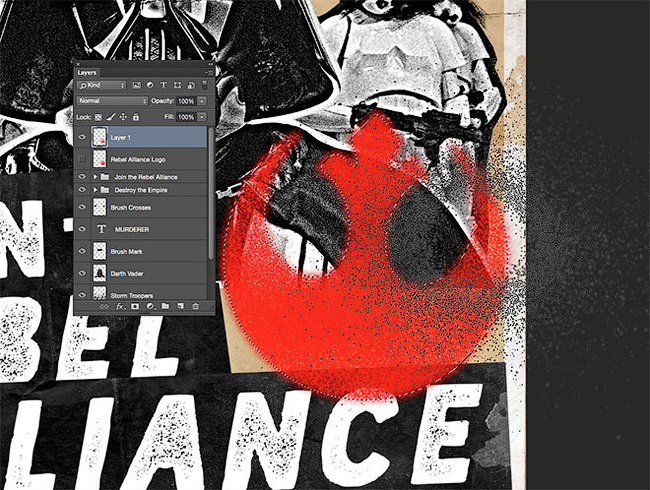Viewport: 650px width, 490px height.
Task: Select the Storm Troopers layer name
Action: [132, 296]
